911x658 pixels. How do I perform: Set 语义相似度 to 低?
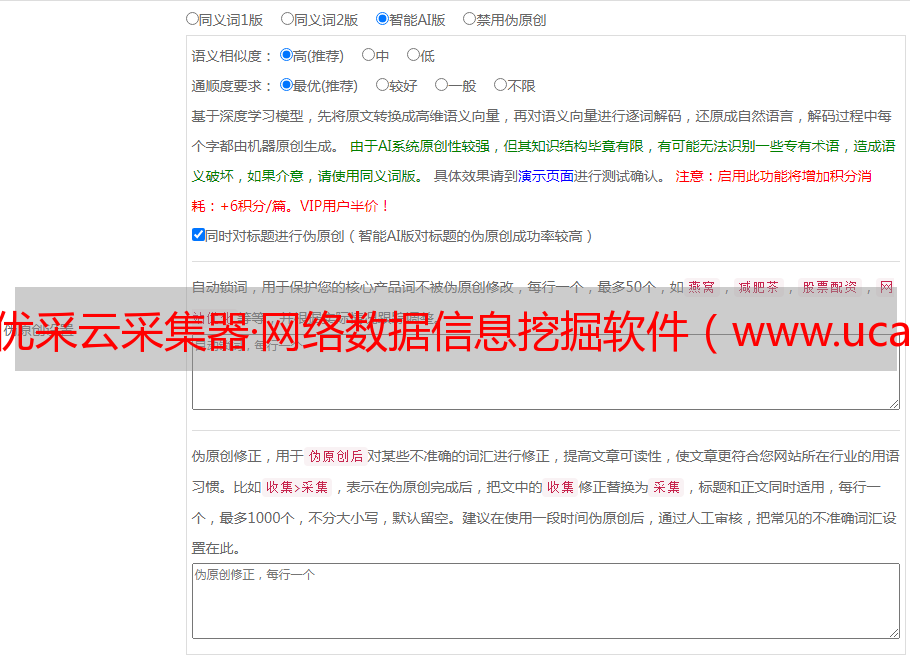click(x=413, y=55)
